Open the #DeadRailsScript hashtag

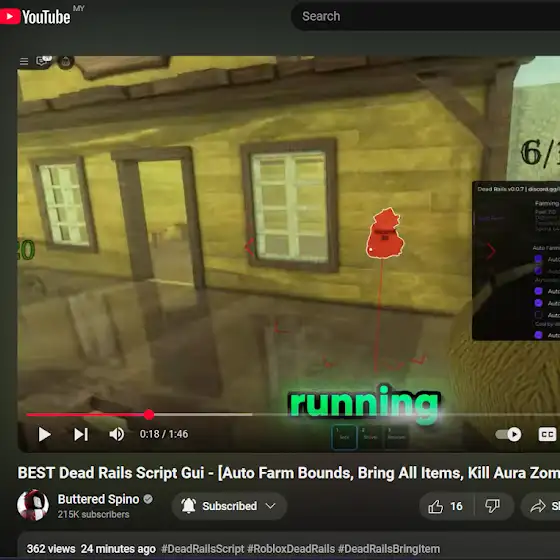coord(202,549)
